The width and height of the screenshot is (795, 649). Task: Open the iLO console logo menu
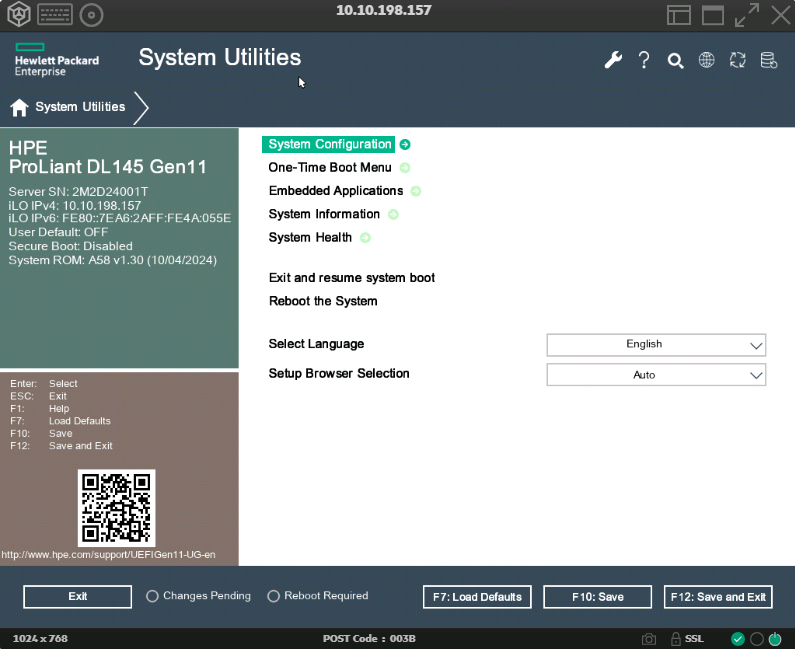point(19,14)
